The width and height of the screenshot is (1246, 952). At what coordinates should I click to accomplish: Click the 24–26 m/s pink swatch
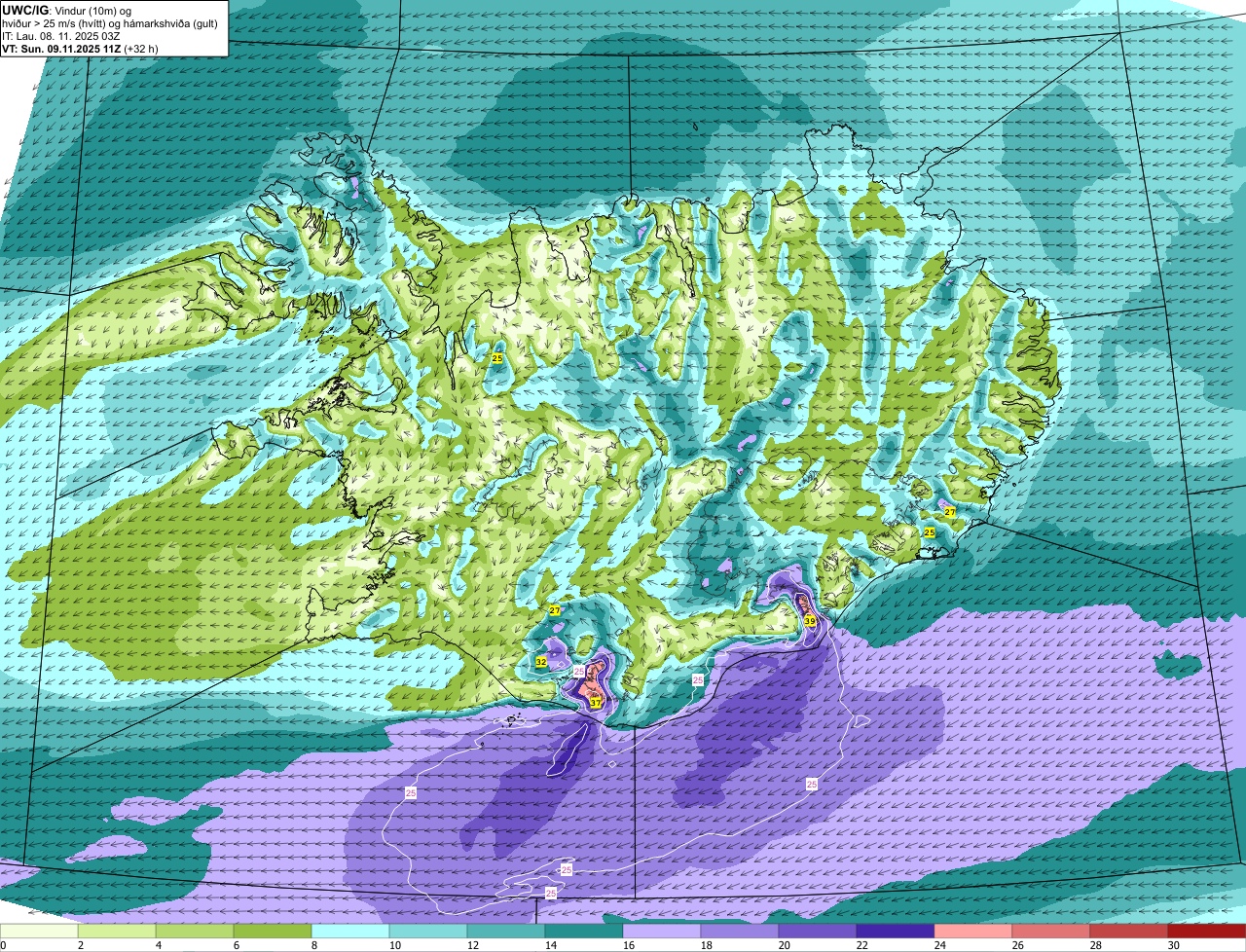pyautogui.click(x=973, y=931)
